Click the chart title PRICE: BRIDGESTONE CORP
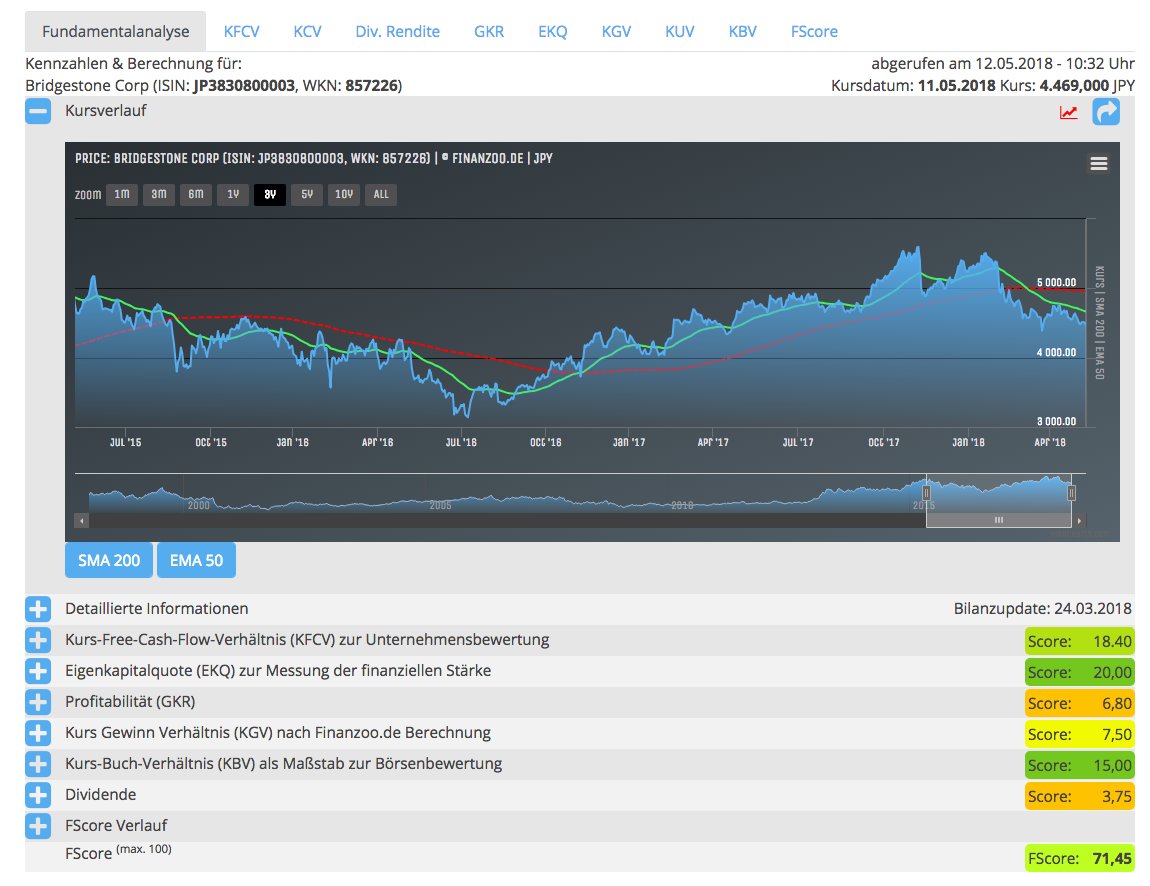 313,158
